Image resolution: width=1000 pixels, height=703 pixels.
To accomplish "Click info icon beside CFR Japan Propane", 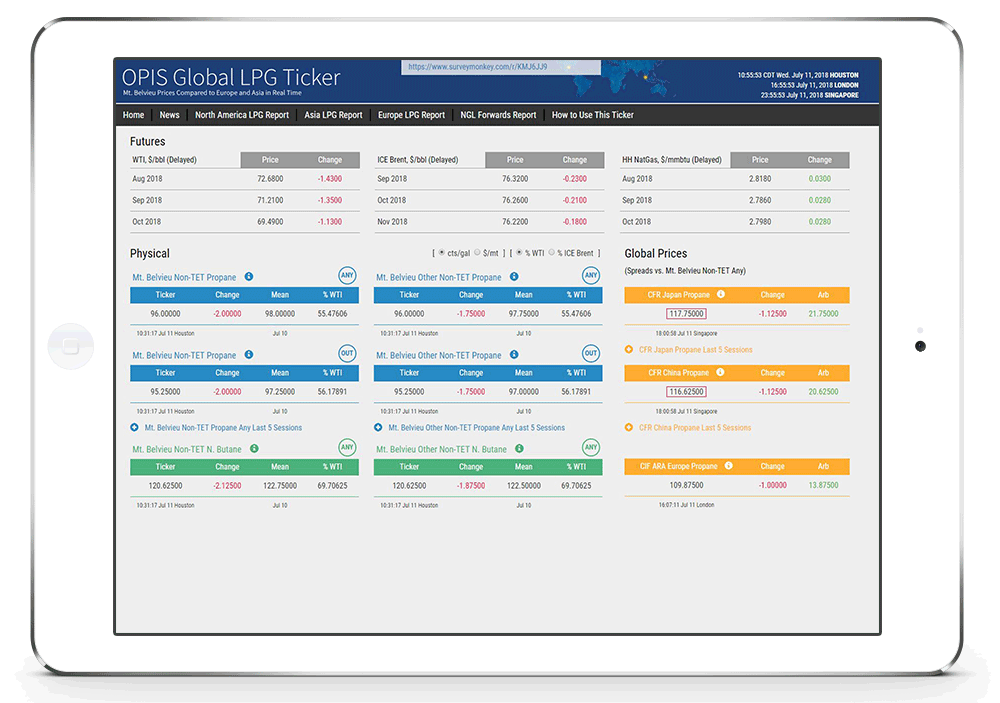I will pyautogui.click(x=721, y=295).
